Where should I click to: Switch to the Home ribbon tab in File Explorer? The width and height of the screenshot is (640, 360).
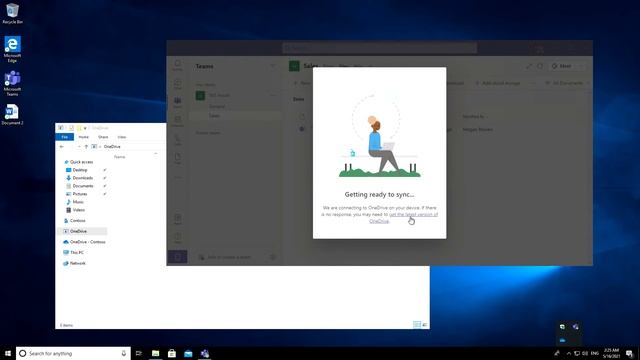click(x=83, y=137)
